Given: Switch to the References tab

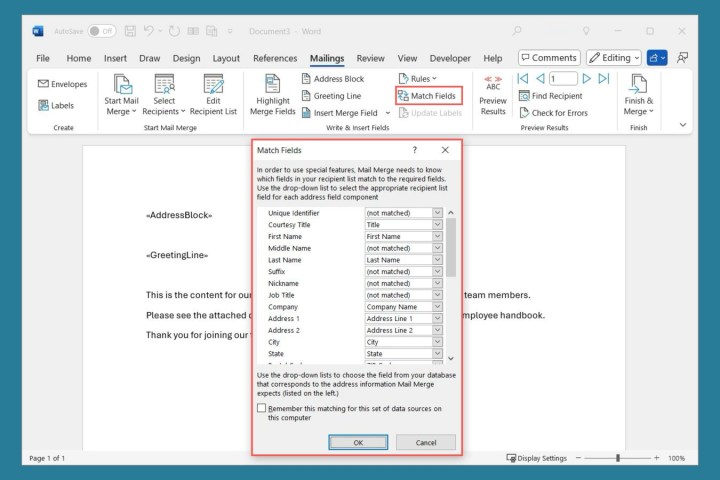Looking at the screenshot, I should 275,58.
